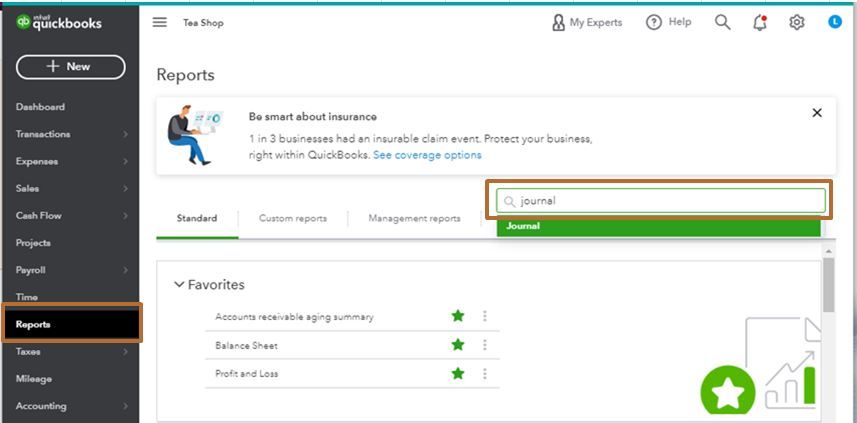Image resolution: width=857 pixels, height=423 pixels.
Task: Open the Settings gear
Action: [797, 22]
